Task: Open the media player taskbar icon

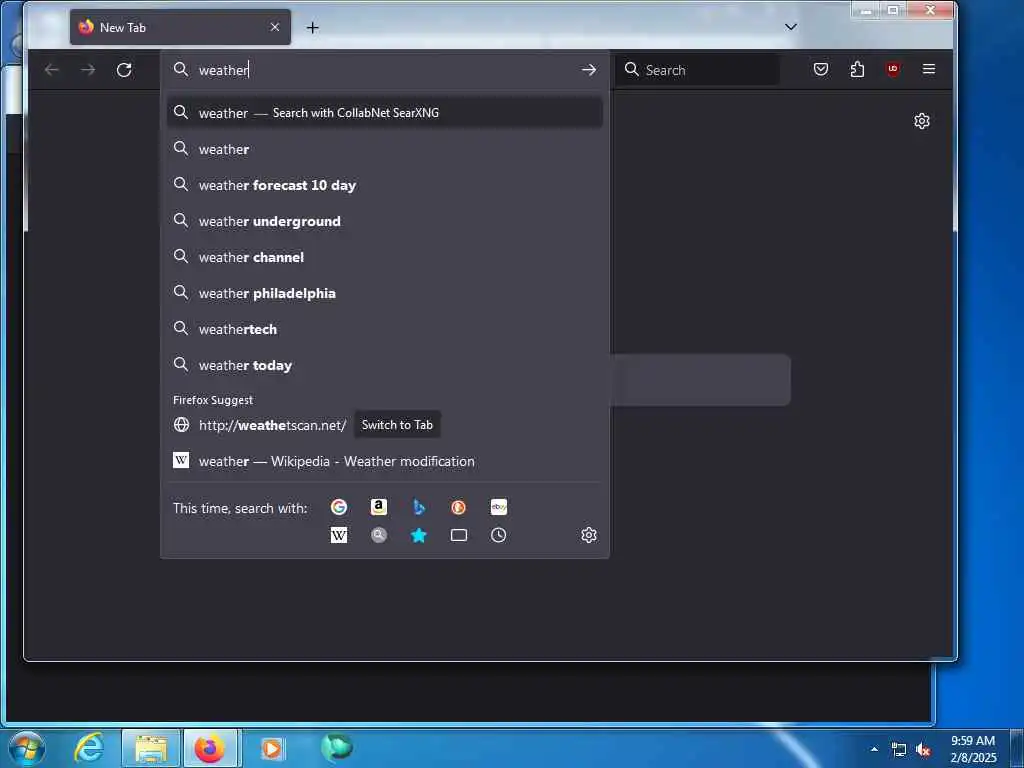Action: click(x=271, y=748)
